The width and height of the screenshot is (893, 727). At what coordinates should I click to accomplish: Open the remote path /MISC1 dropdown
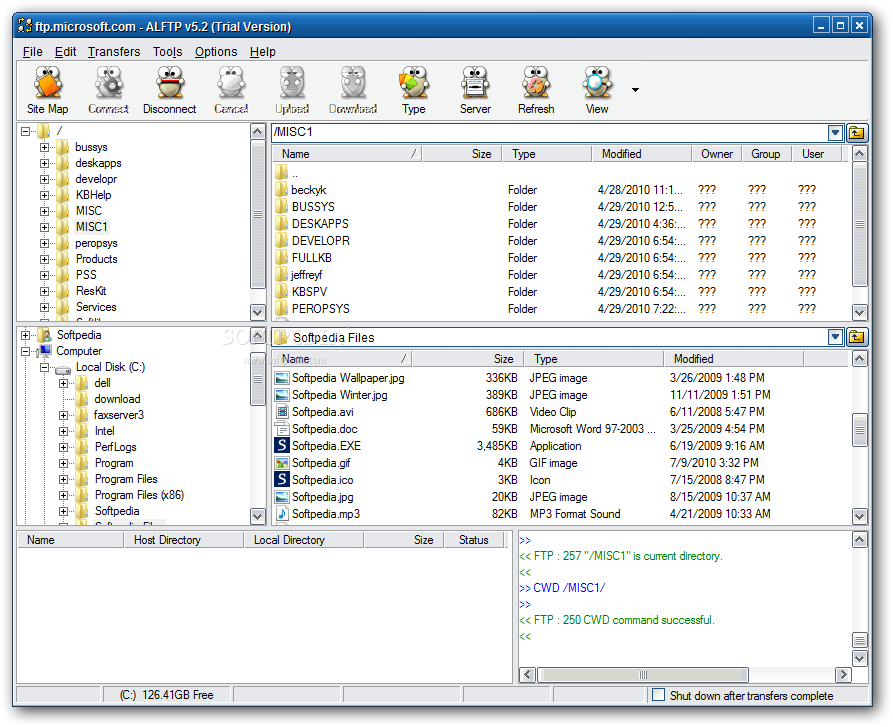point(836,133)
